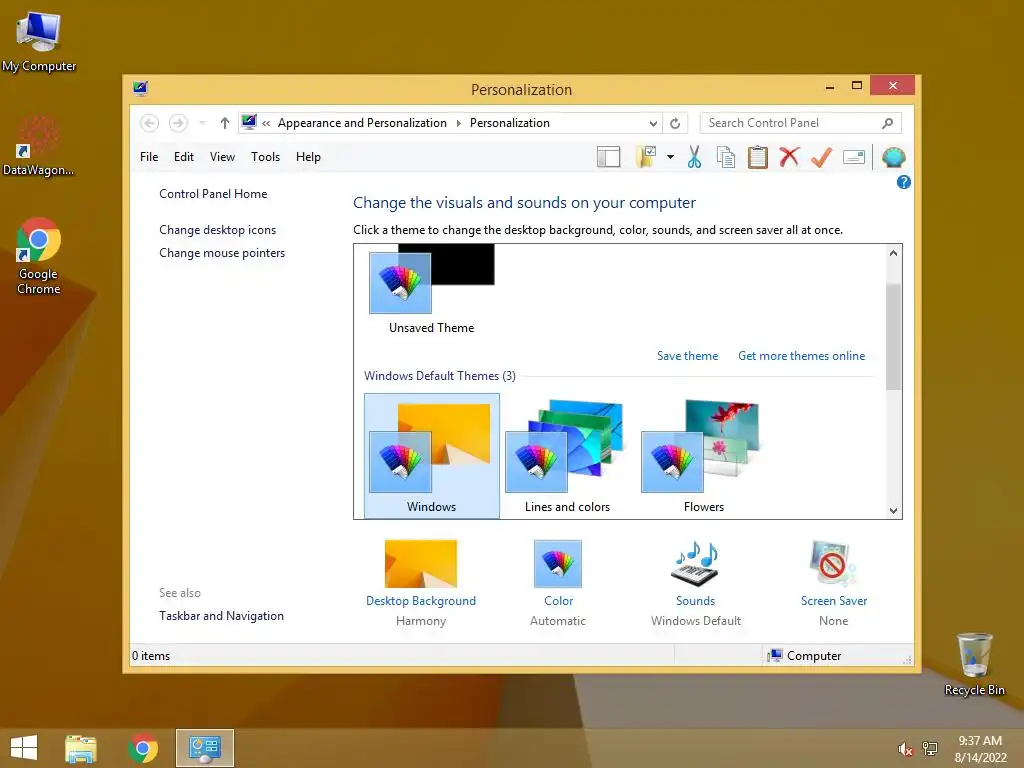The height and width of the screenshot is (768, 1024).
Task: Click the Computer status bar entry
Action: pyautogui.click(x=805, y=656)
